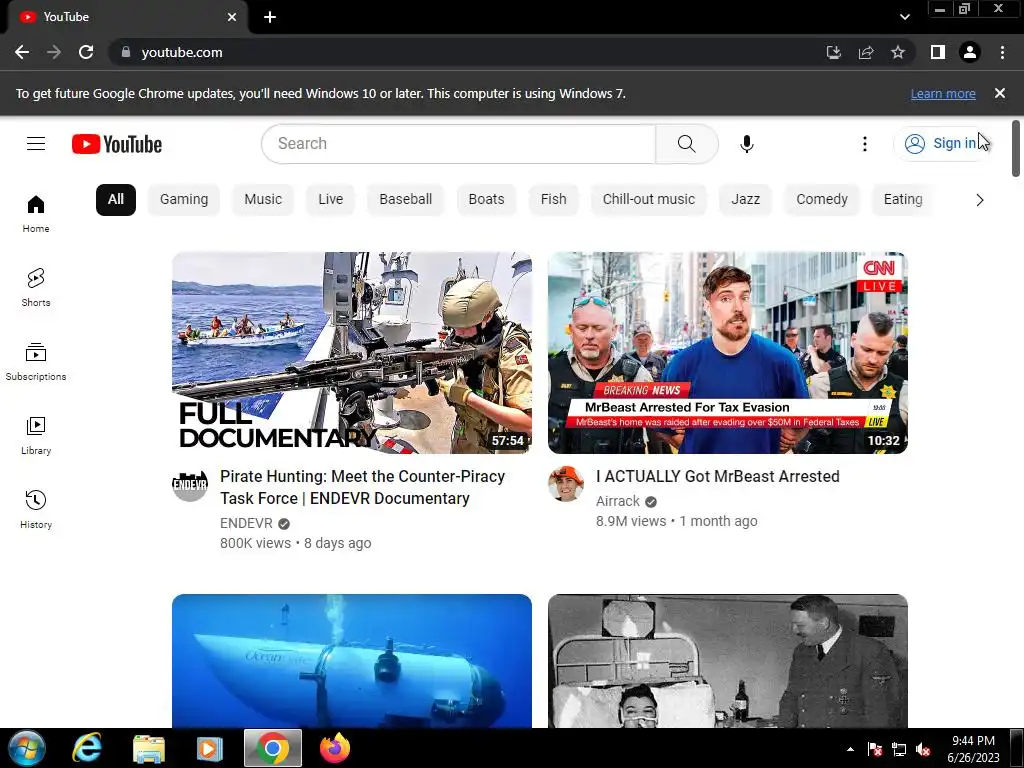This screenshot has height=768, width=1024.
Task: Go to Home in the sidebar
Action: point(36,214)
